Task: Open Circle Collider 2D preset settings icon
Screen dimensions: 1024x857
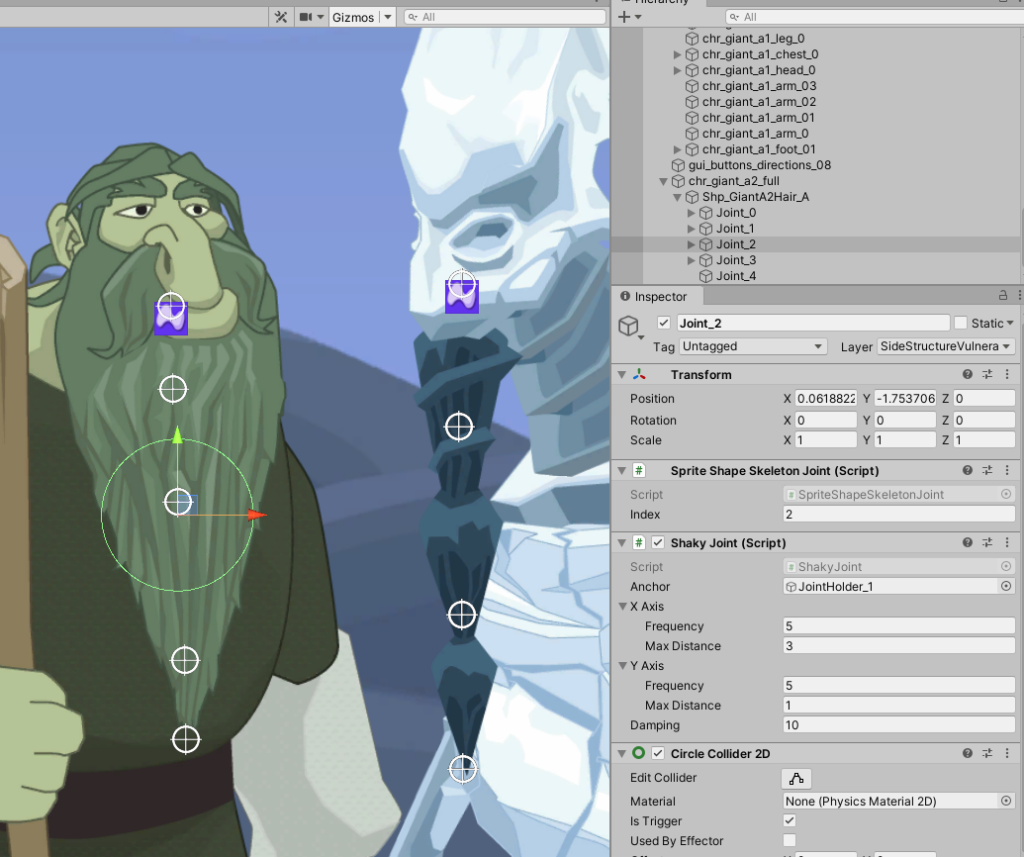Action: point(986,754)
